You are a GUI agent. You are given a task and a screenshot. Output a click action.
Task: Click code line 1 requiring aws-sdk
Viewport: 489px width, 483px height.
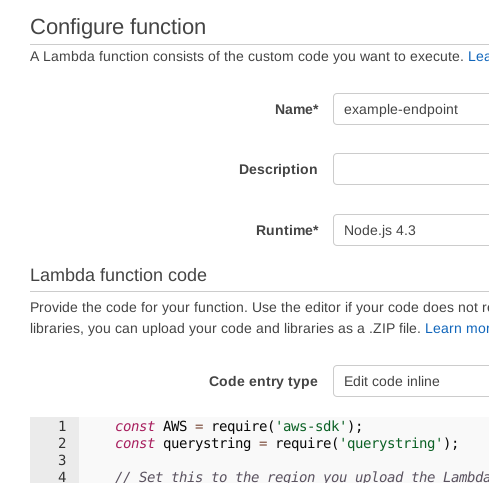pyautogui.click(x=239, y=426)
